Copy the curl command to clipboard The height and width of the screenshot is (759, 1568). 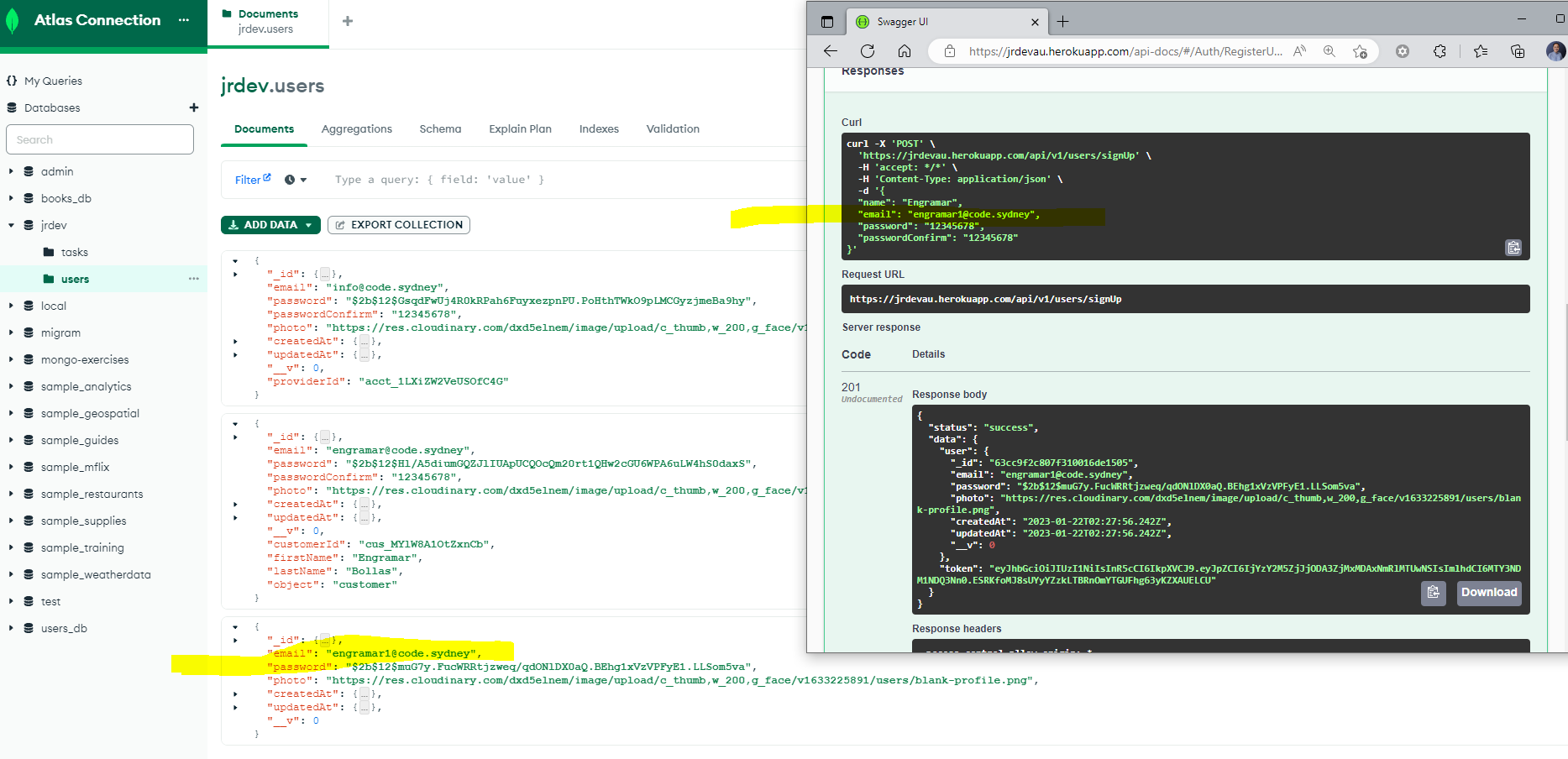click(x=1513, y=248)
